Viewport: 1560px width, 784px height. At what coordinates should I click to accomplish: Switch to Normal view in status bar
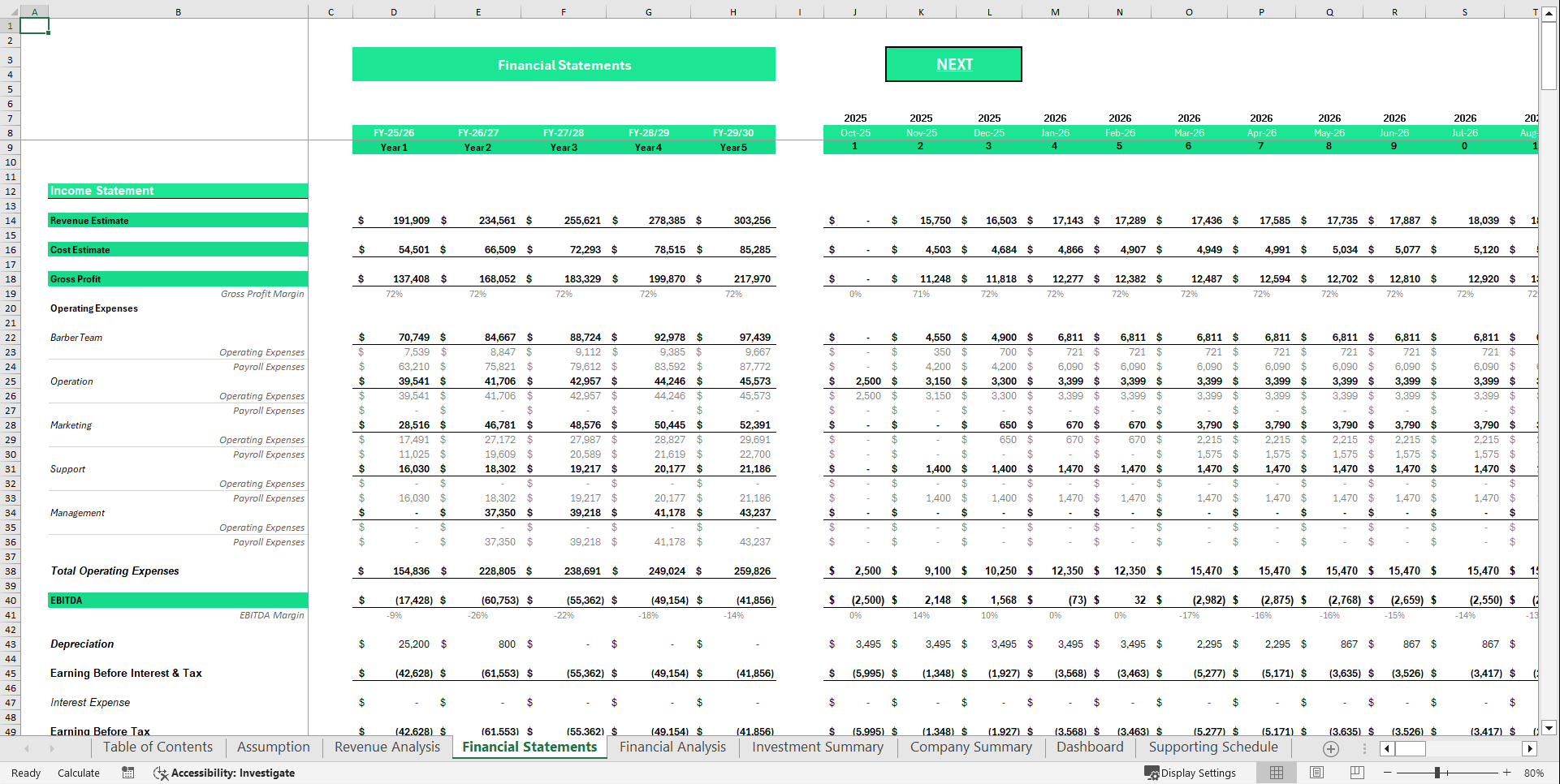click(x=1276, y=773)
